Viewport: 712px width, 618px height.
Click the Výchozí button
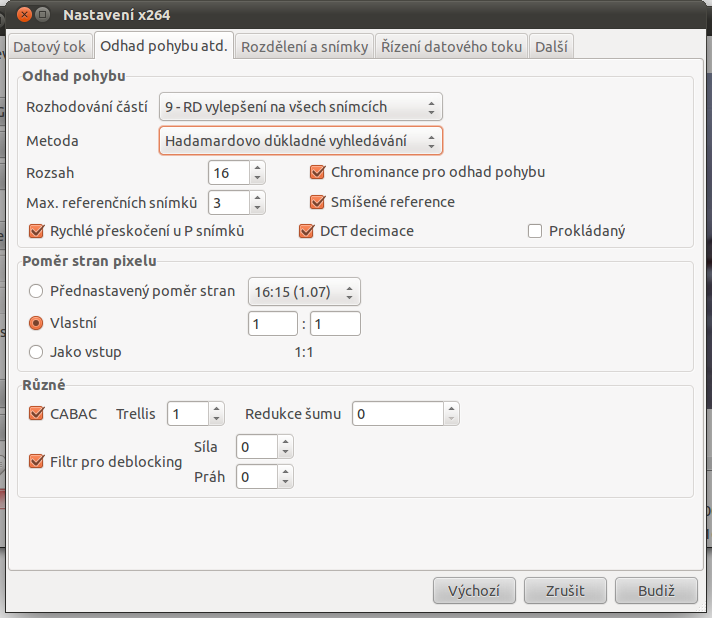tap(474, 591)
